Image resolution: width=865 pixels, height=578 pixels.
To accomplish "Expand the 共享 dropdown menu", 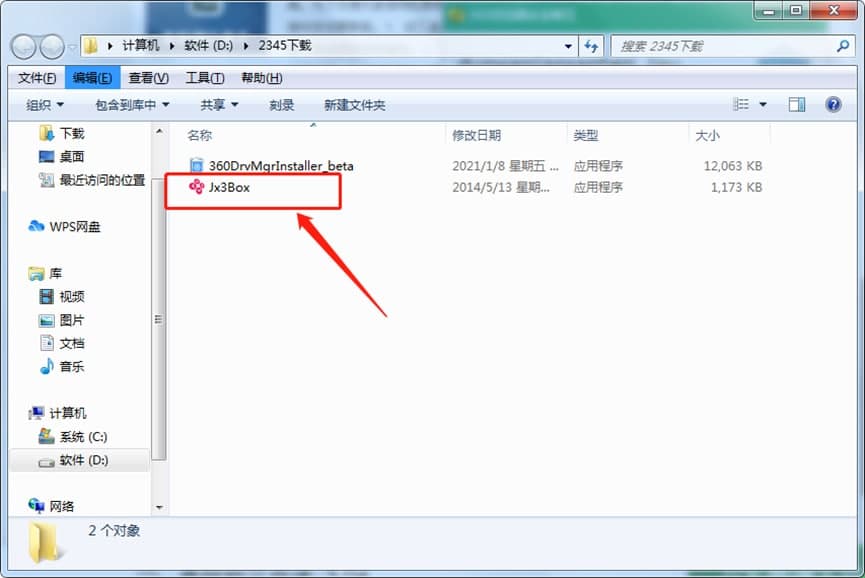I will 219,104.
